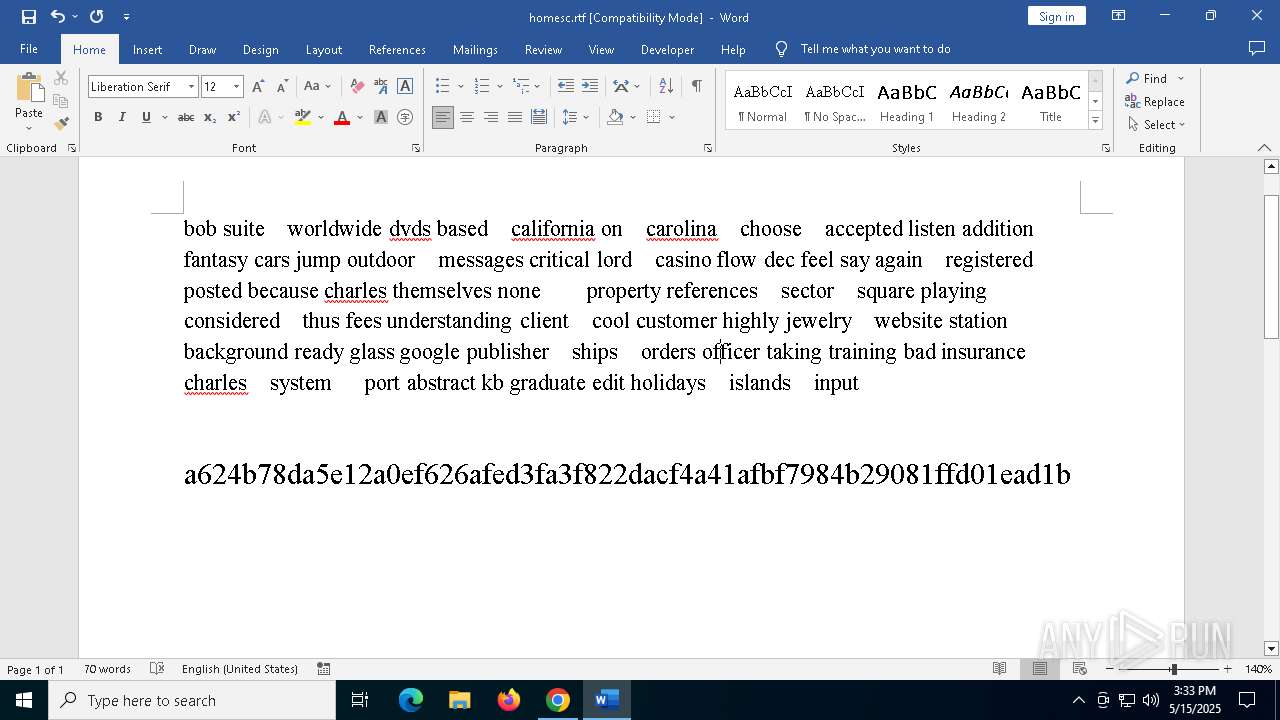Apply the yellow text highlight color
This screenshot has width=1280, height=720.
point(303,118)
